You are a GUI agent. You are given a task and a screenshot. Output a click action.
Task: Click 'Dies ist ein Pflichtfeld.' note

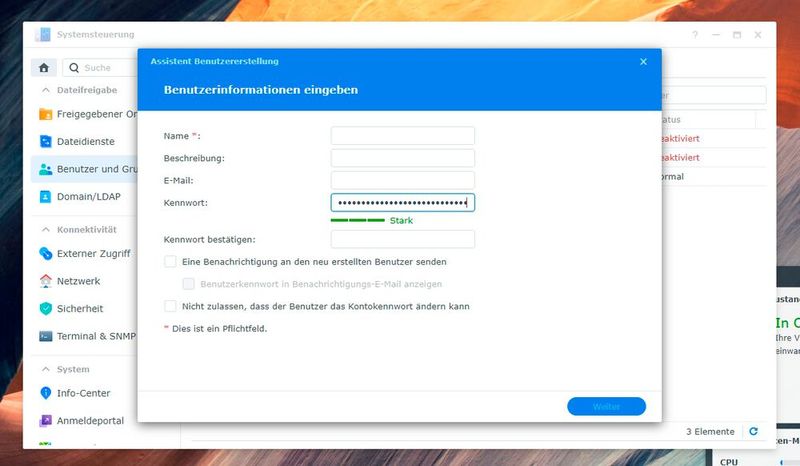coord(219,329)
